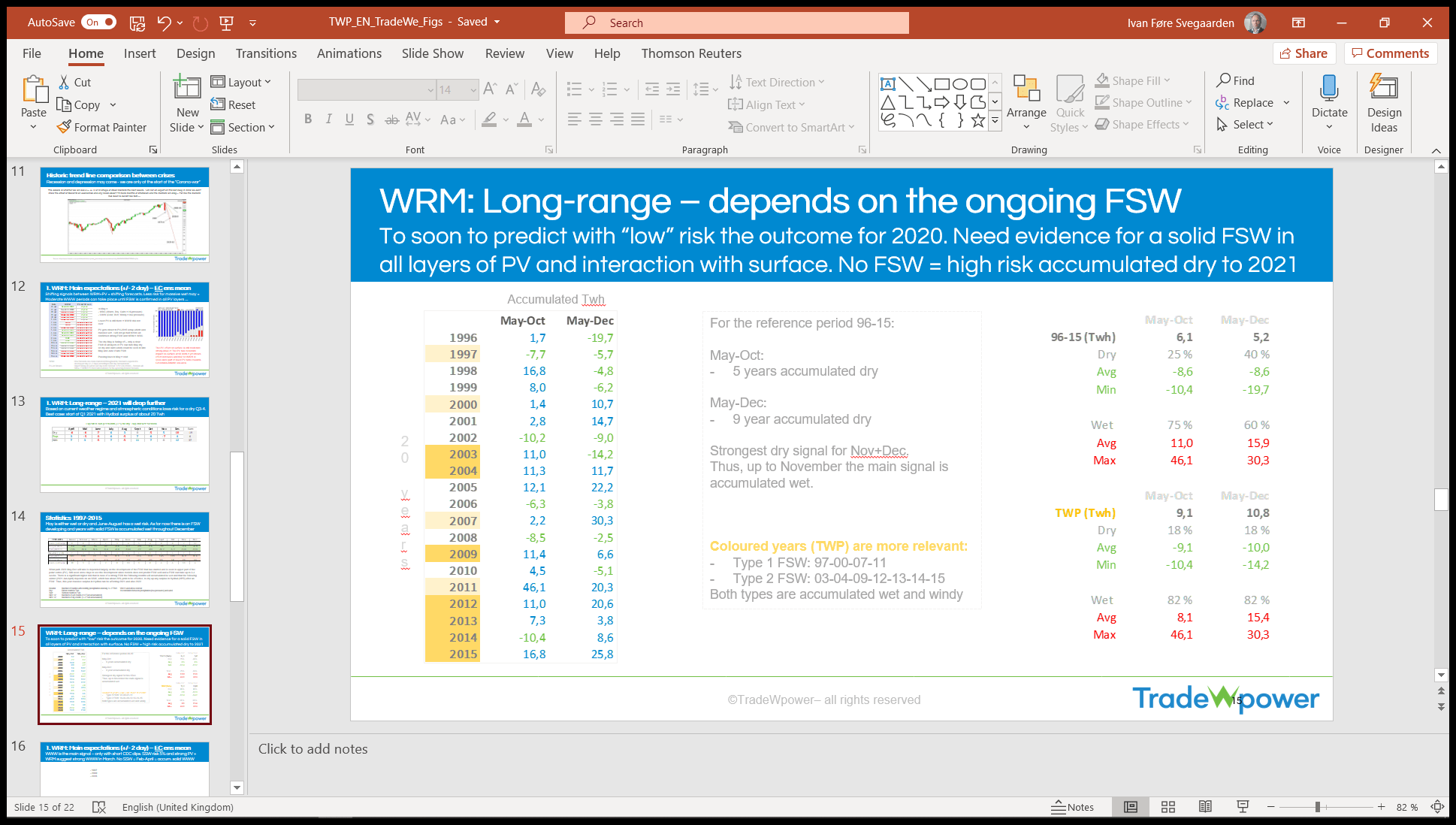Start slideshow from beginning icon
Screen dimensions: 1456x825
tap(226, 23)
